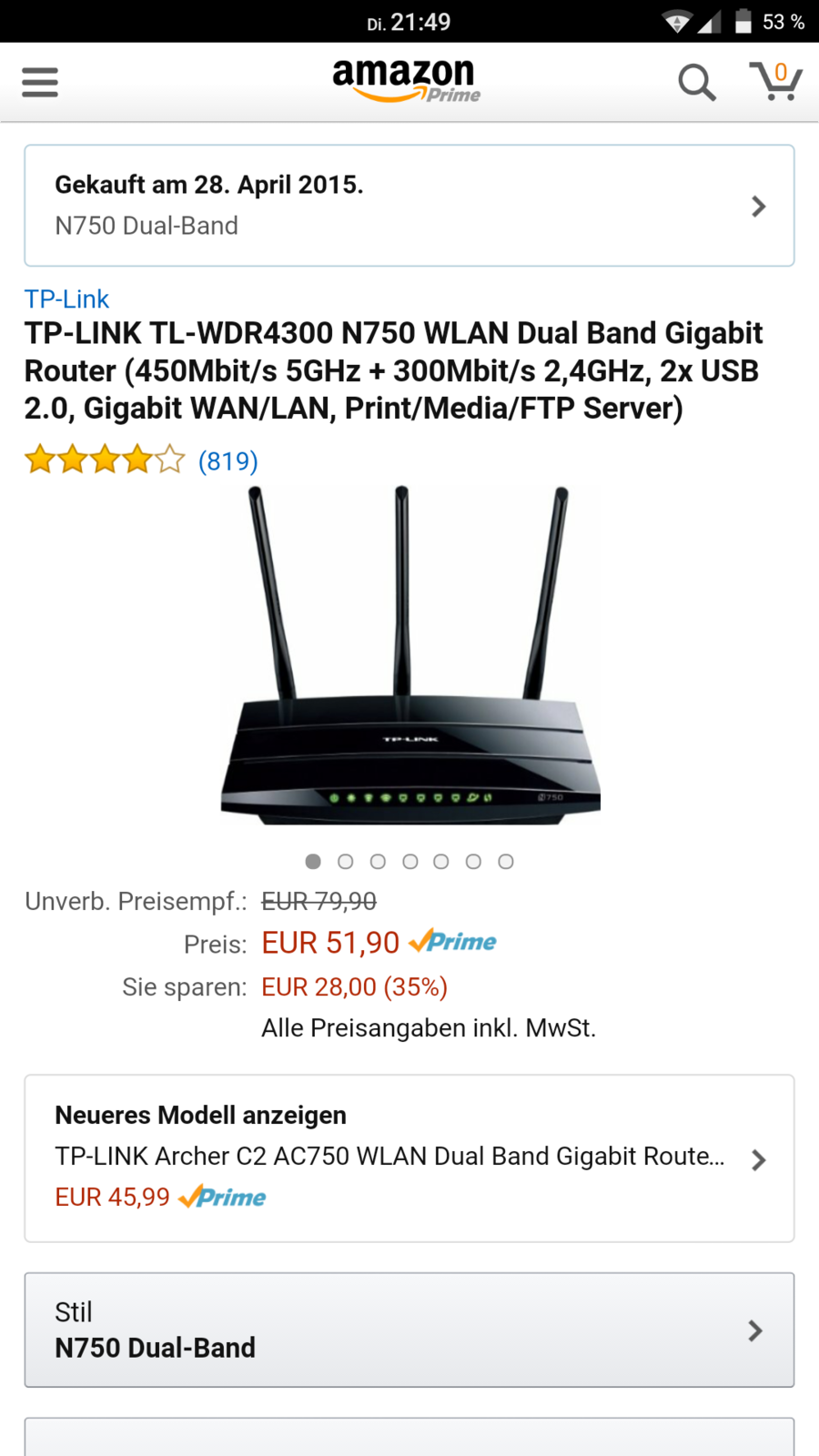Viewport: 819px width, 1456px height.
Task: Tap the TL-WDR4300 router product image
Action: point(409,655)
